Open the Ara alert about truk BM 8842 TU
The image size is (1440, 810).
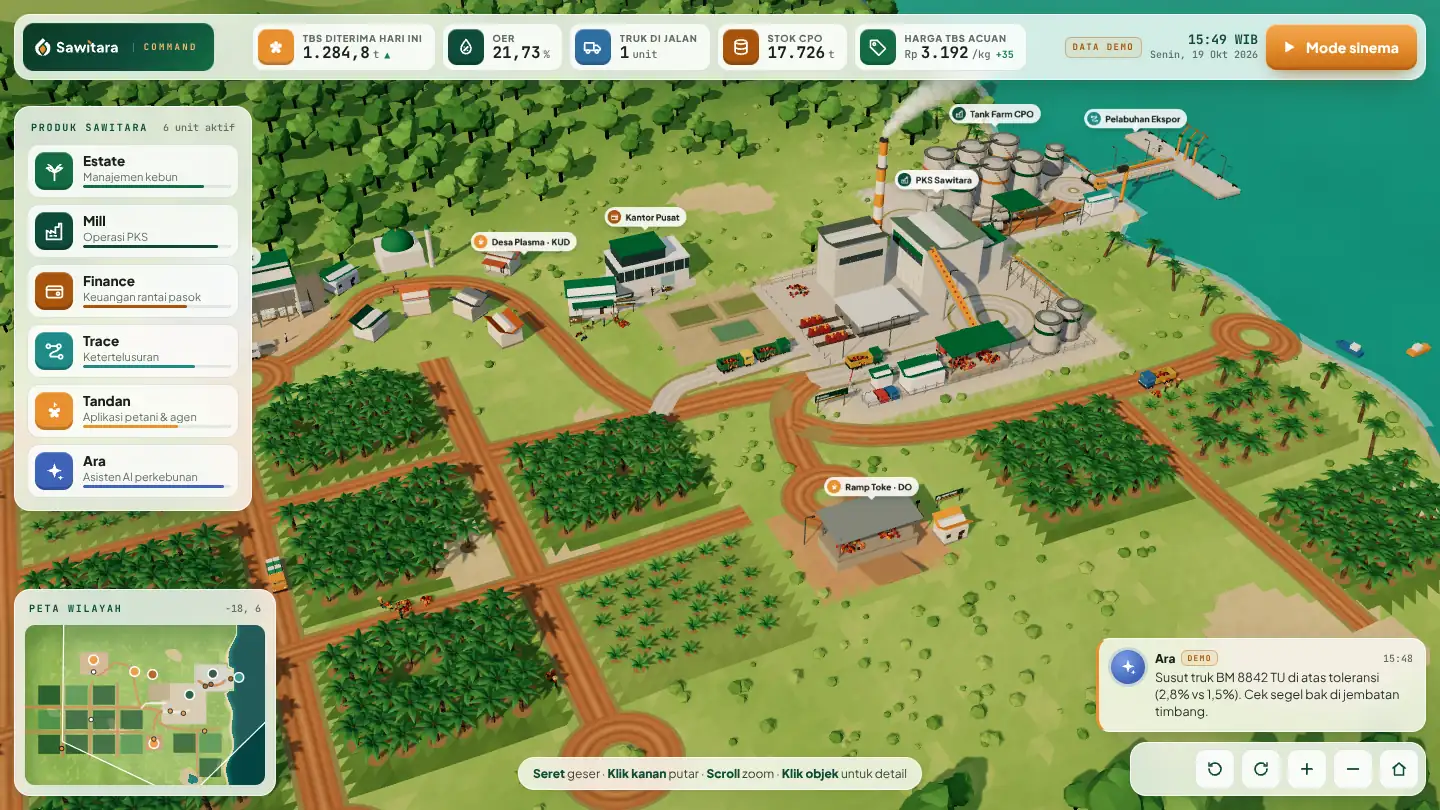[1262, 686]
